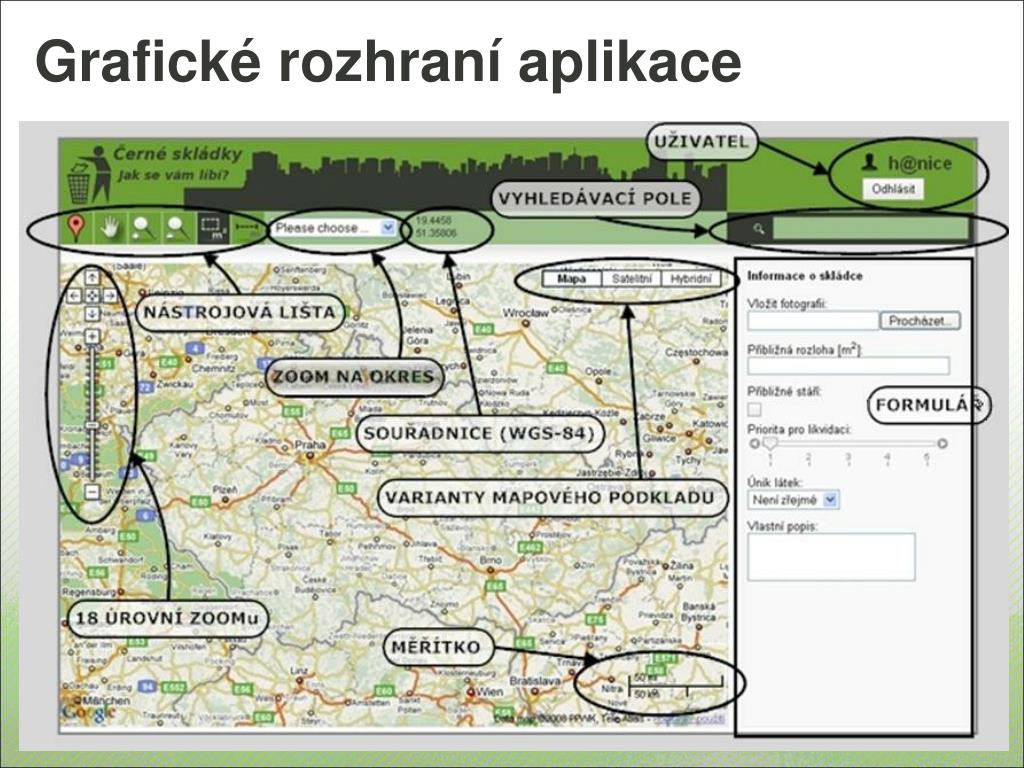Zoom in with the map plus button
Screen dimensions: 1024x768
(x=92, y=337)
